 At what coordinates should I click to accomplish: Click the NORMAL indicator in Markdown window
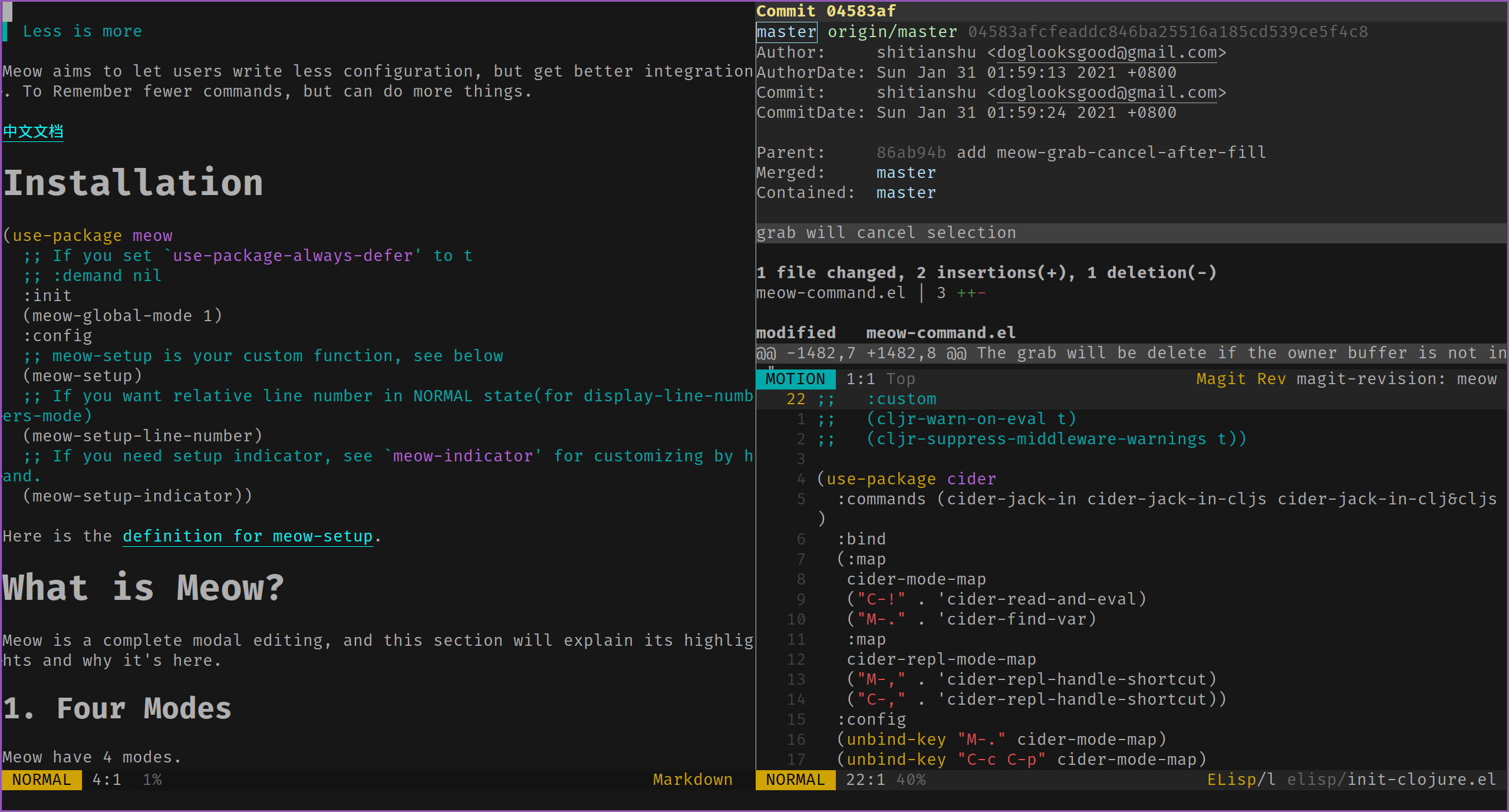coord(41,780)
